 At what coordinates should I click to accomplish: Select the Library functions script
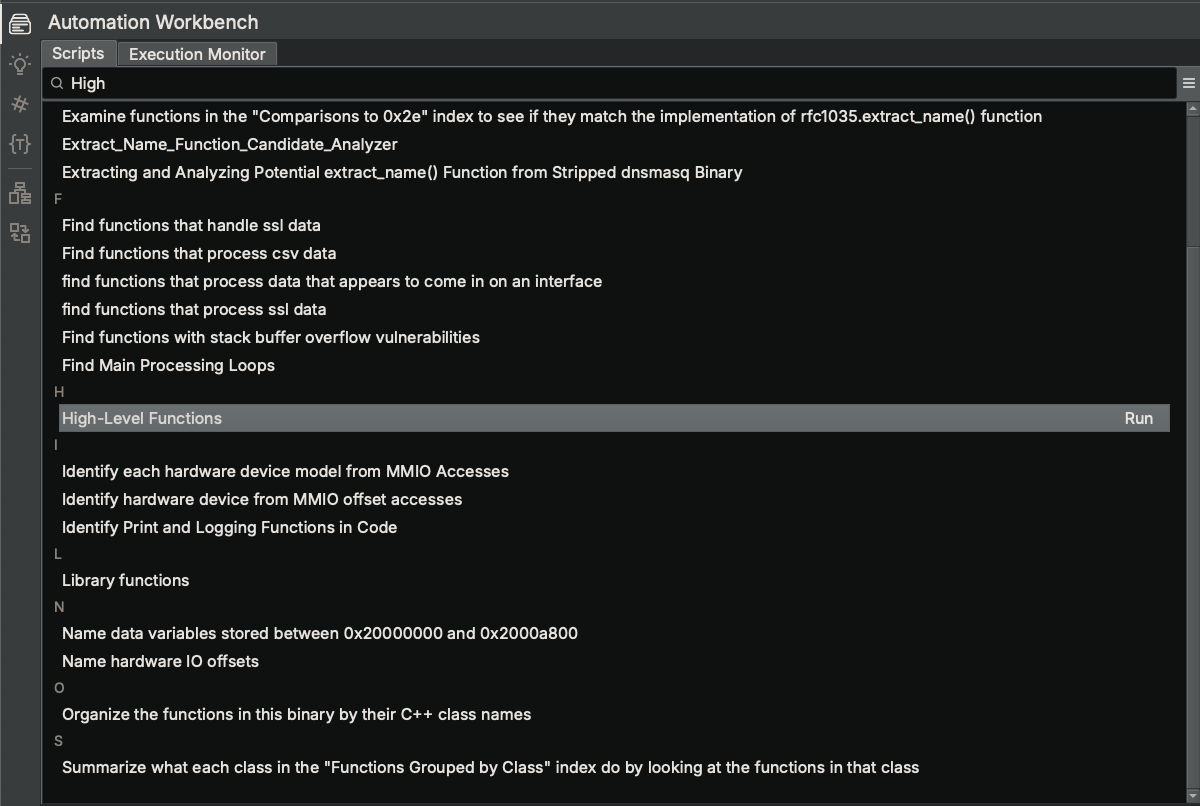click(x=124, y=580)
